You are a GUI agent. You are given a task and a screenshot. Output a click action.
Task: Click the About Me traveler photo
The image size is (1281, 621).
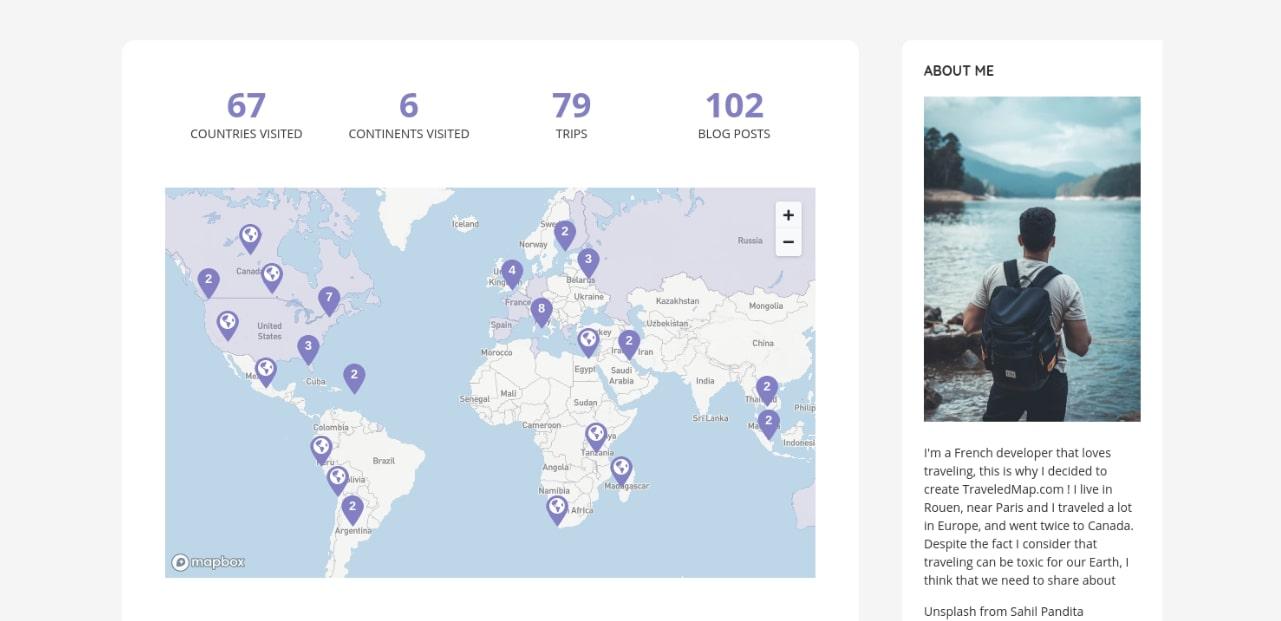1031,258
